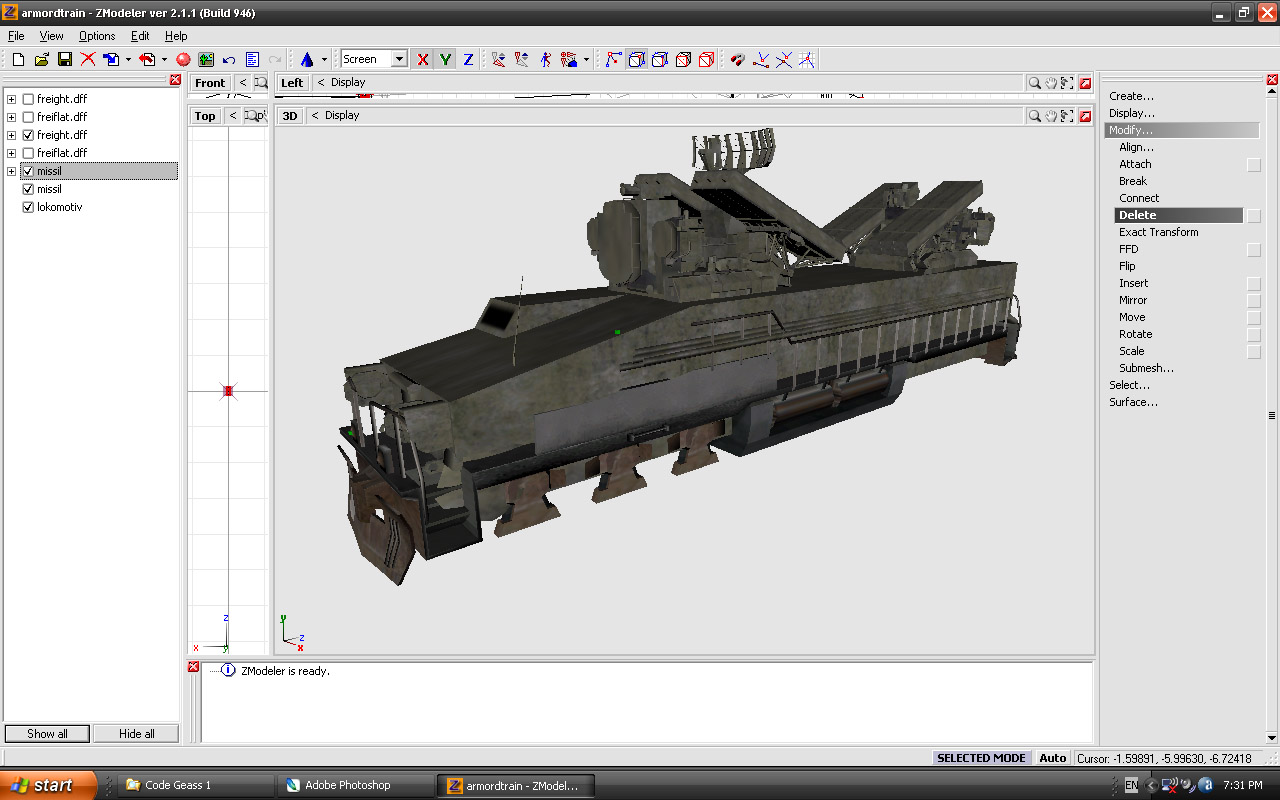Viewport: 1280px width, 800px height.
Task: Toggle the Z axis constraint button
Action: (467, 60)
